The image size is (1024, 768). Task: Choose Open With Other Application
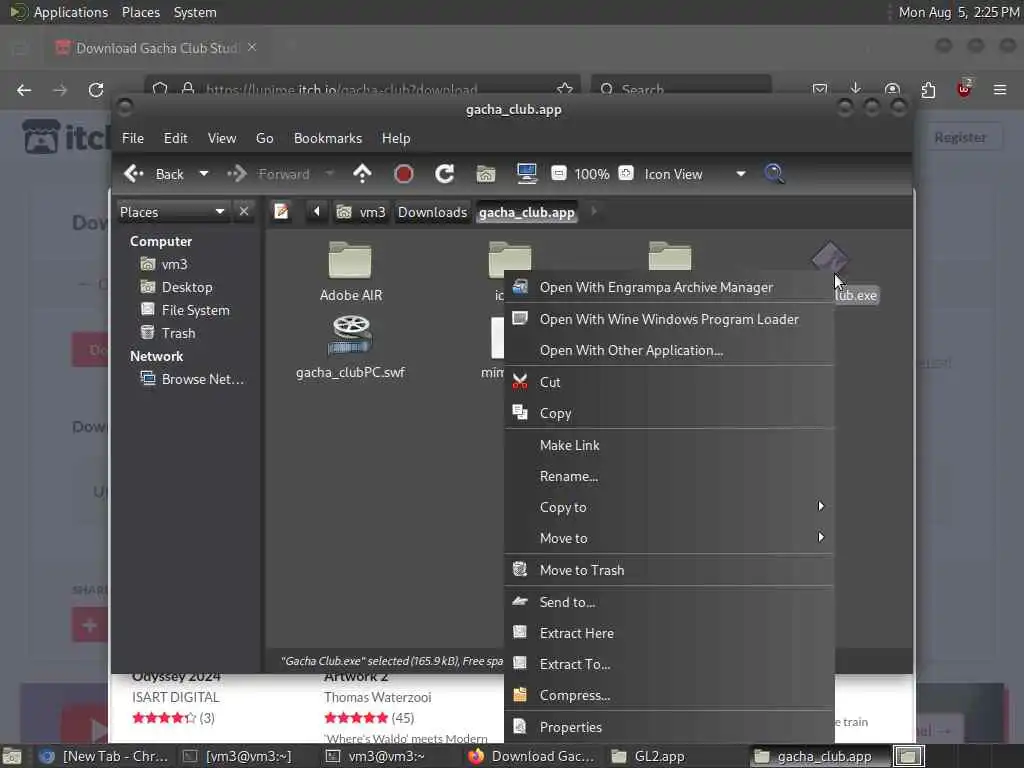pos(669,350)
